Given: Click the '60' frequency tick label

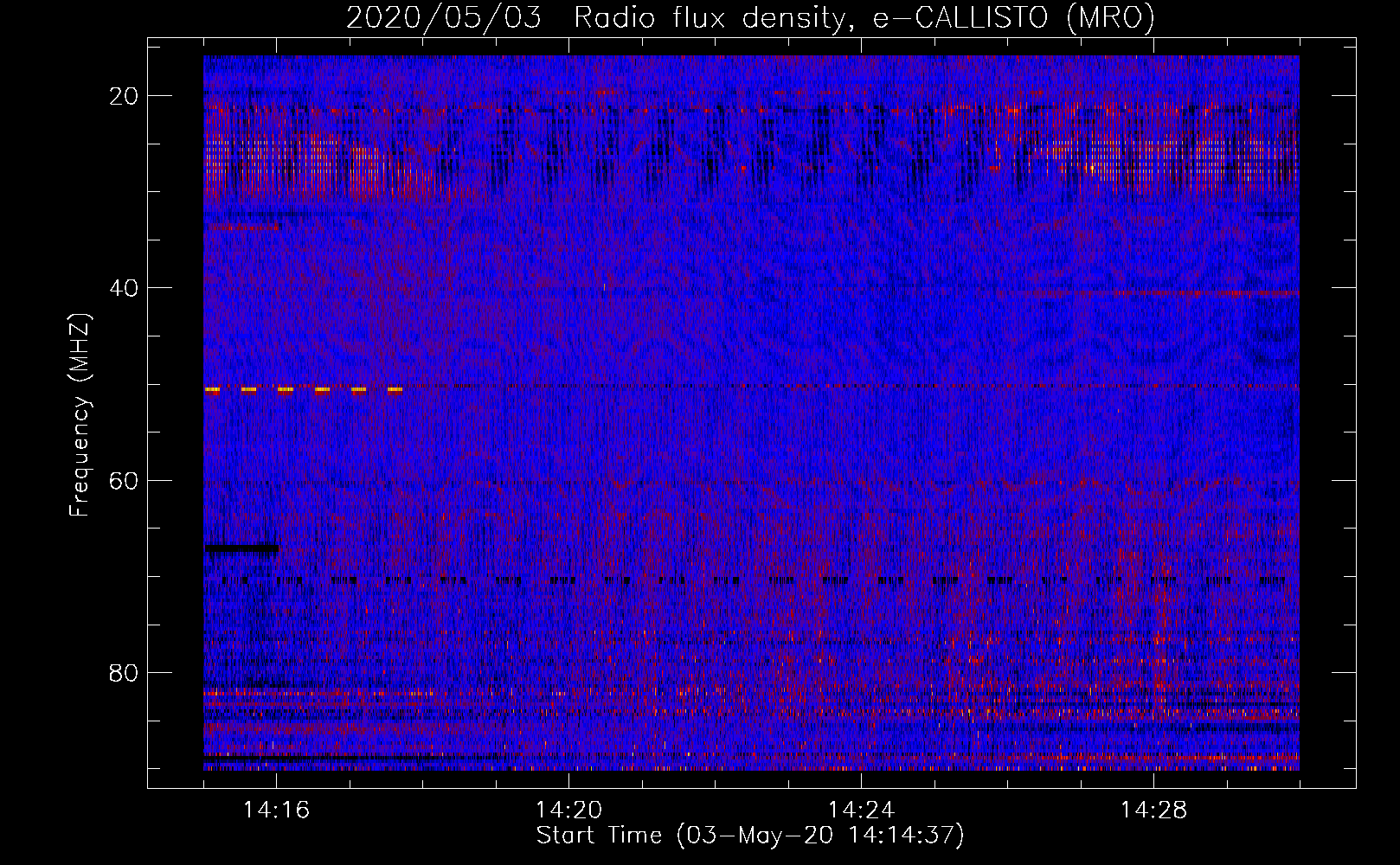Looking at the screenshot, I should (x=124, y=480).
